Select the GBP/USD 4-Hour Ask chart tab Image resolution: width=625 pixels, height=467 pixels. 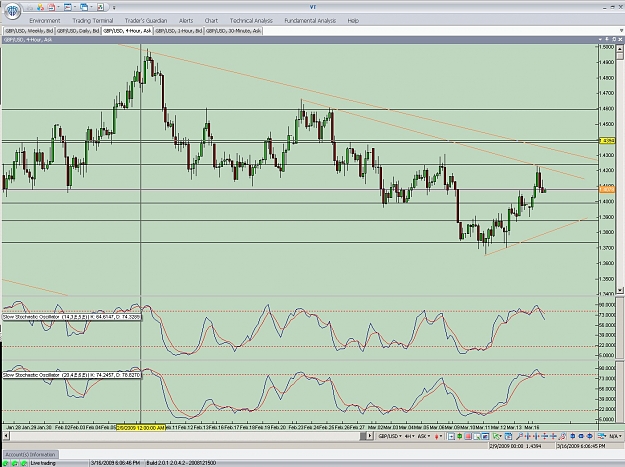[127, 31]
